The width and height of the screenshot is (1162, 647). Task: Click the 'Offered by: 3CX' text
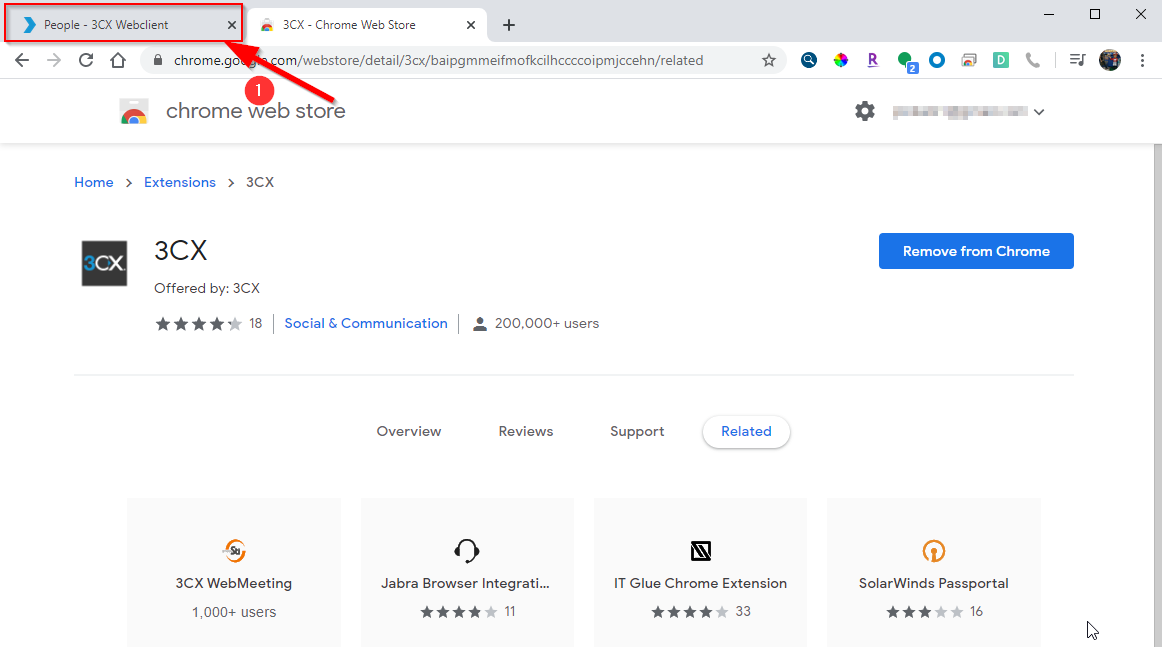[207, 288]
